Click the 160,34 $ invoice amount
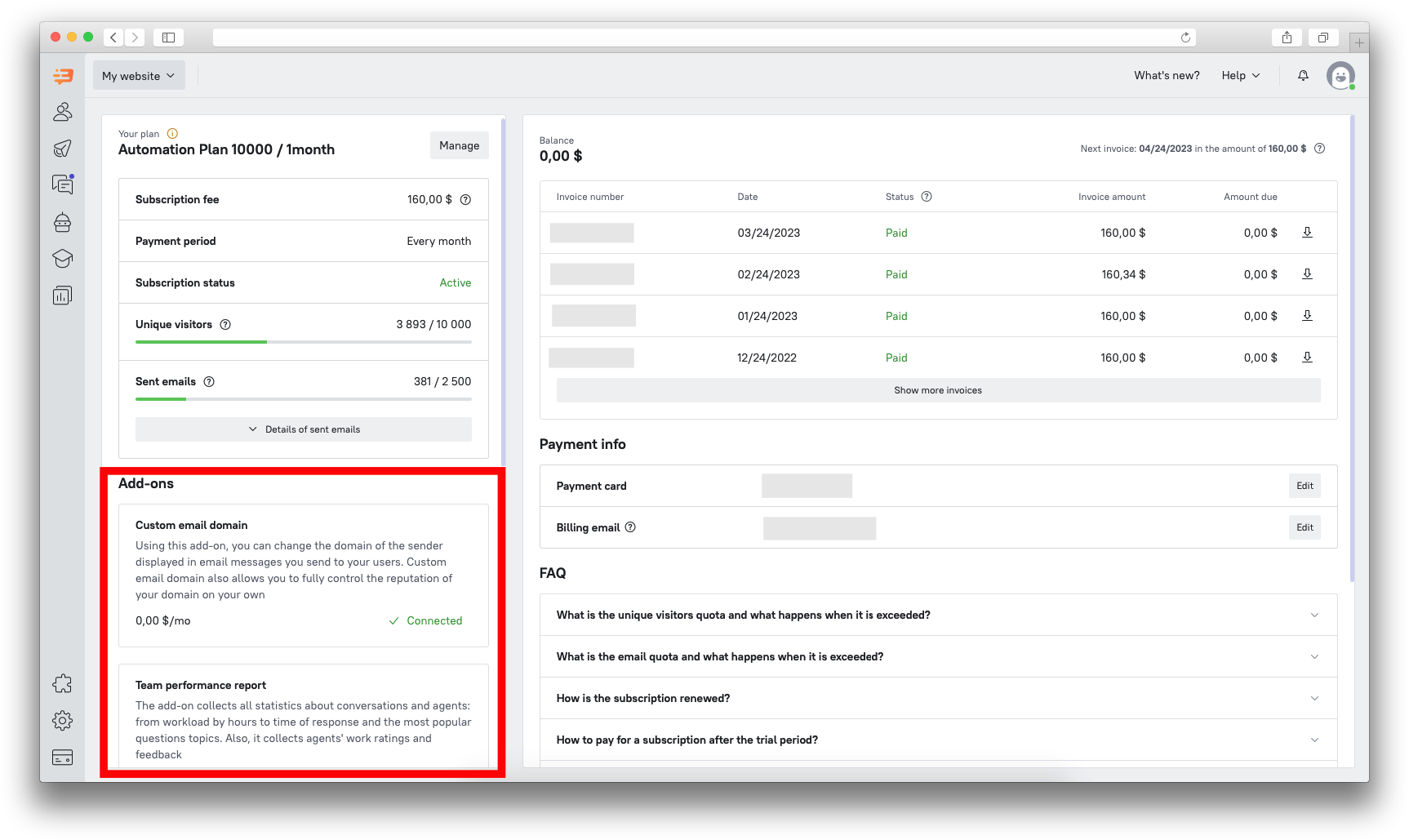1409x840 pixels. pos(1123,275)
